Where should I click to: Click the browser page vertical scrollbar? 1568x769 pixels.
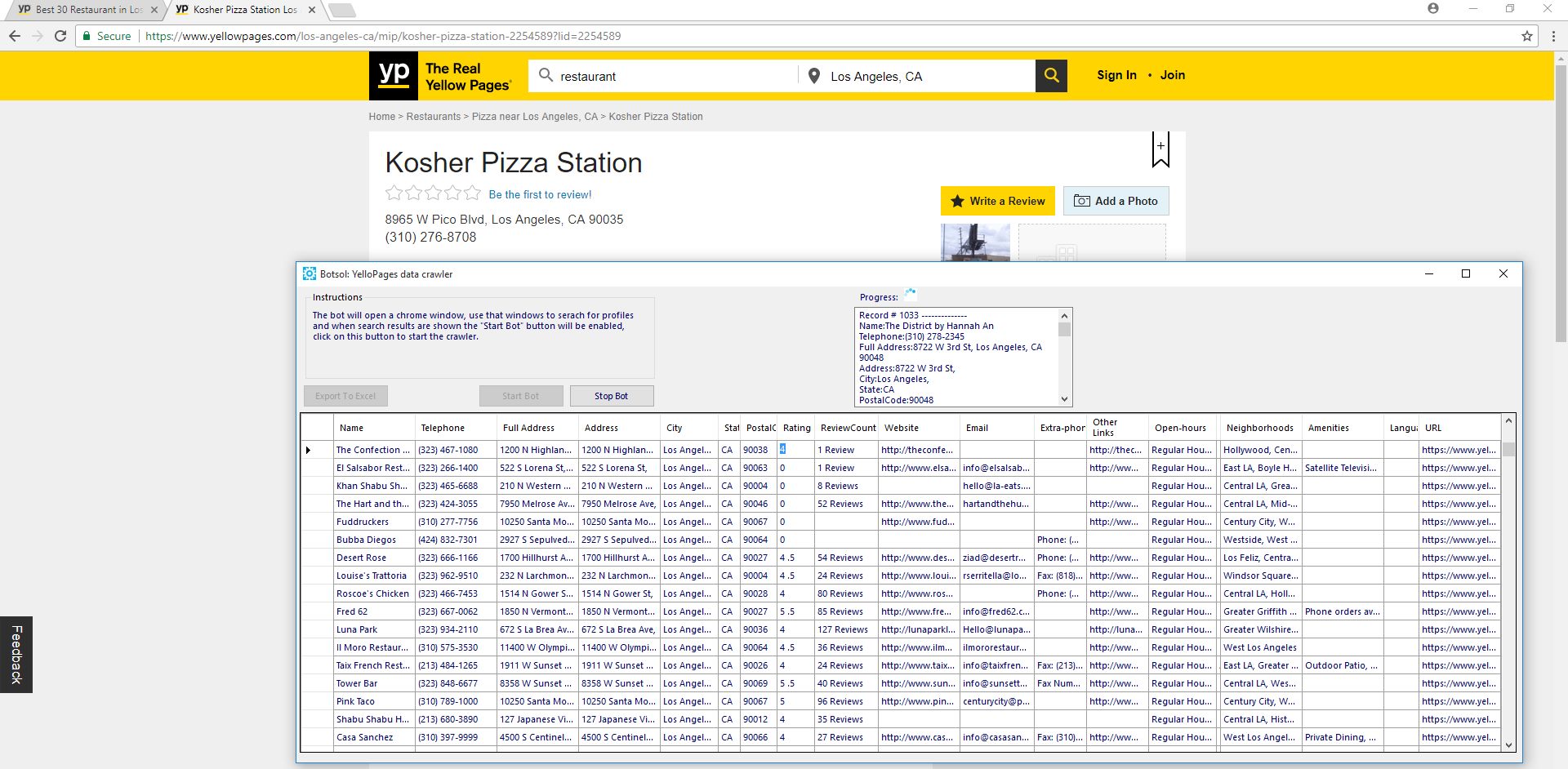(1561, 204)
